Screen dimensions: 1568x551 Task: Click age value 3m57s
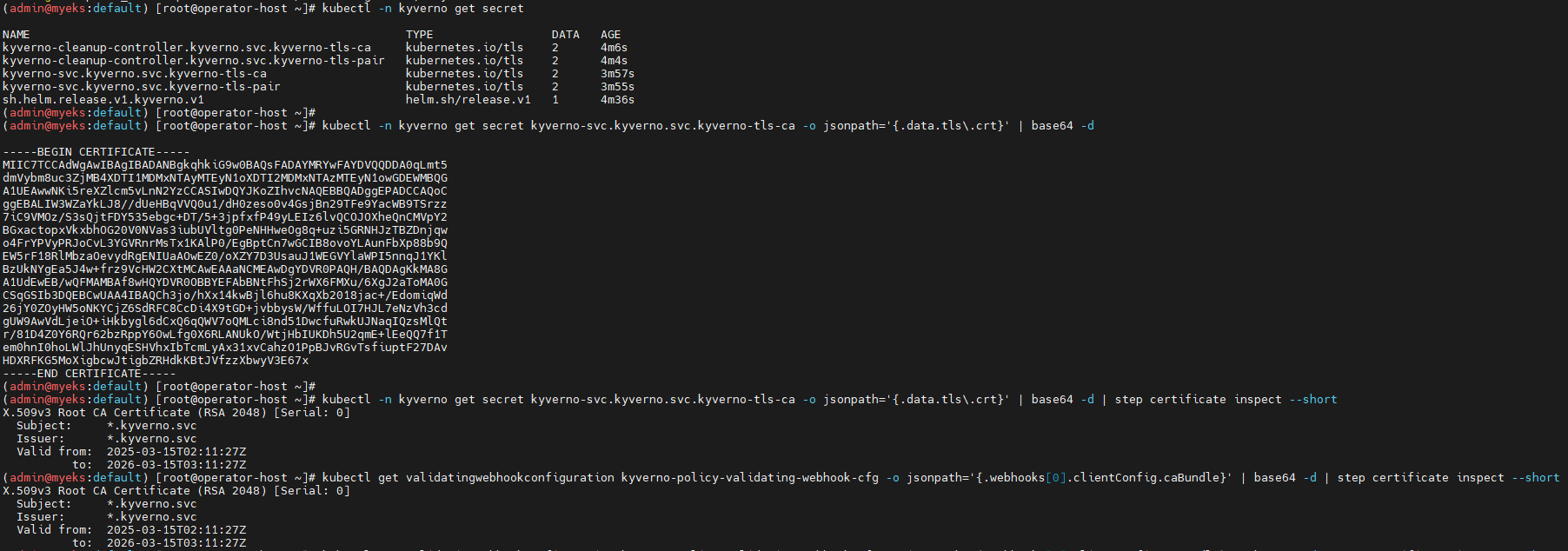pyautogui.click(x=618, y=74)
